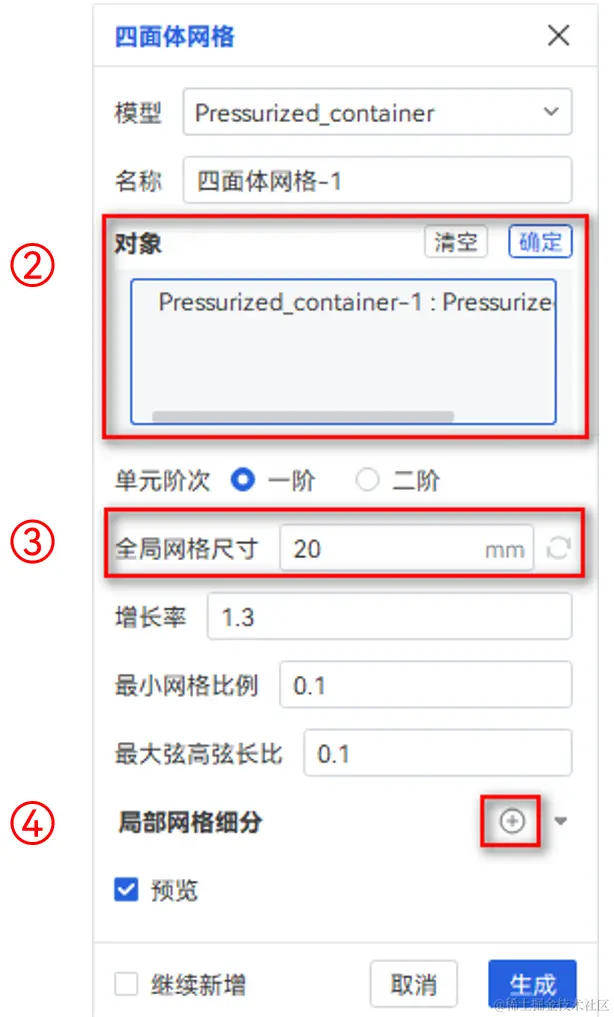Screen dimensions: 614x1017
Task: Enable the 继续新增 checkbox
Action: [x=126, y=984]
